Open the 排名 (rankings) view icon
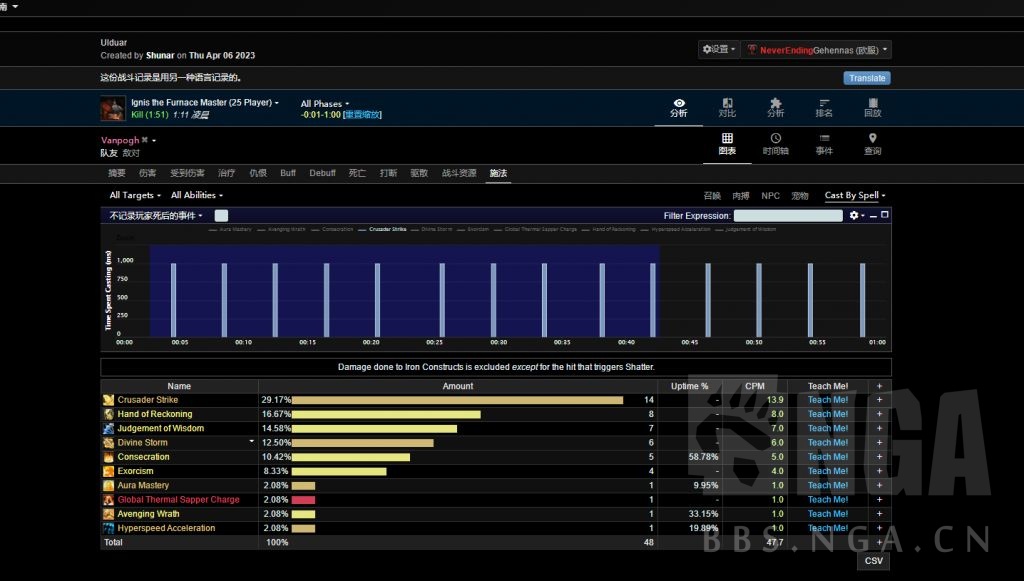Image resolution: width=1024 pixels, height=581 pixels. tap(824, 107)
